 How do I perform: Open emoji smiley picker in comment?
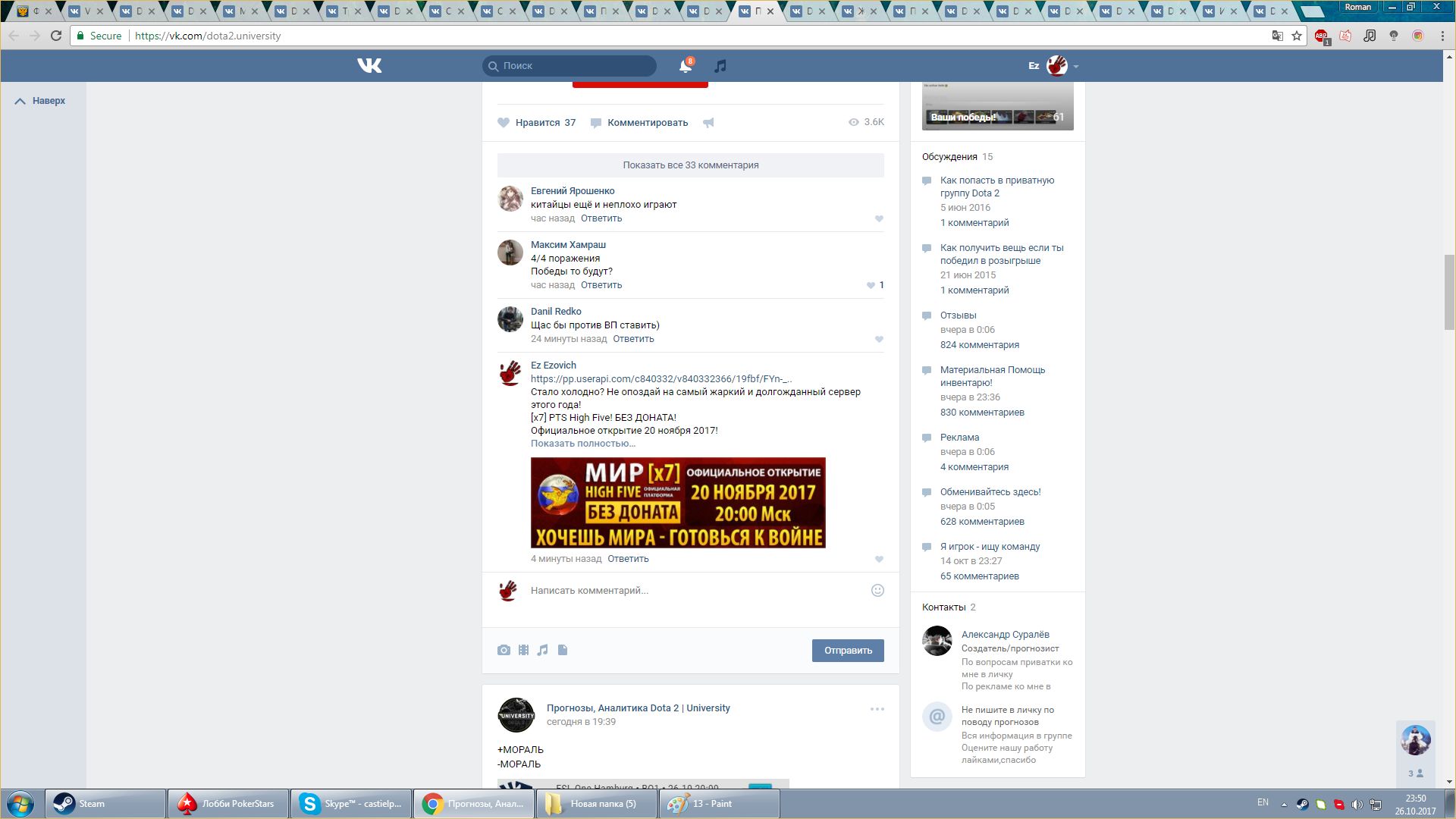(877, 591)
